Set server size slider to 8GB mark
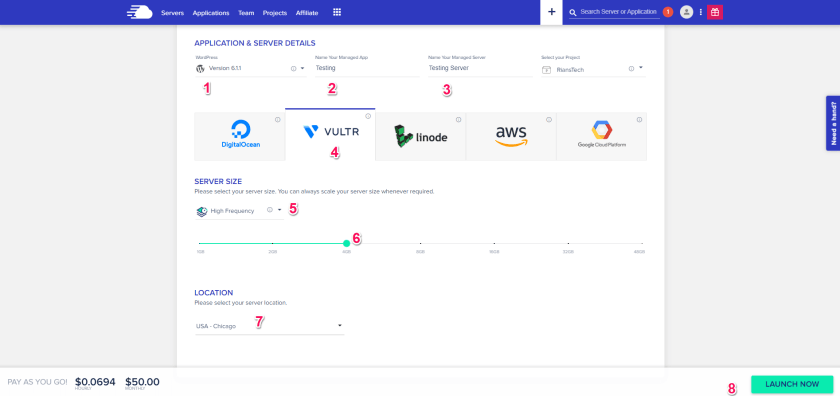 (x=421, y=244)
